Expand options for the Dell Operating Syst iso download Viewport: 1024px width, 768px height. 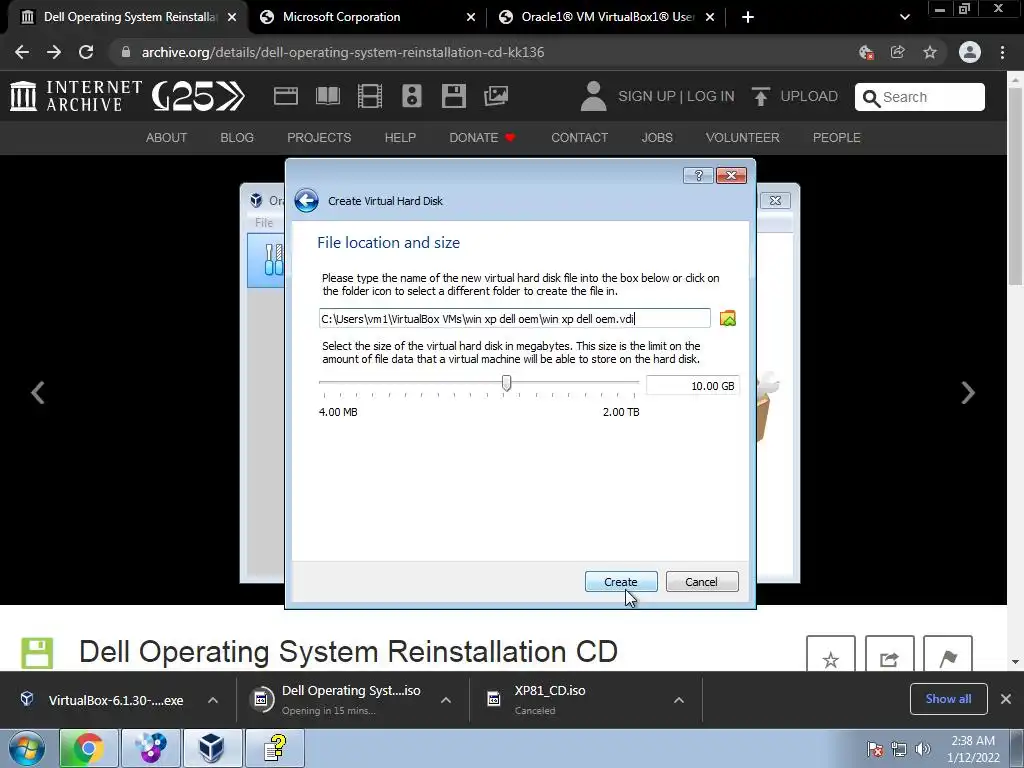click(446, 700)
